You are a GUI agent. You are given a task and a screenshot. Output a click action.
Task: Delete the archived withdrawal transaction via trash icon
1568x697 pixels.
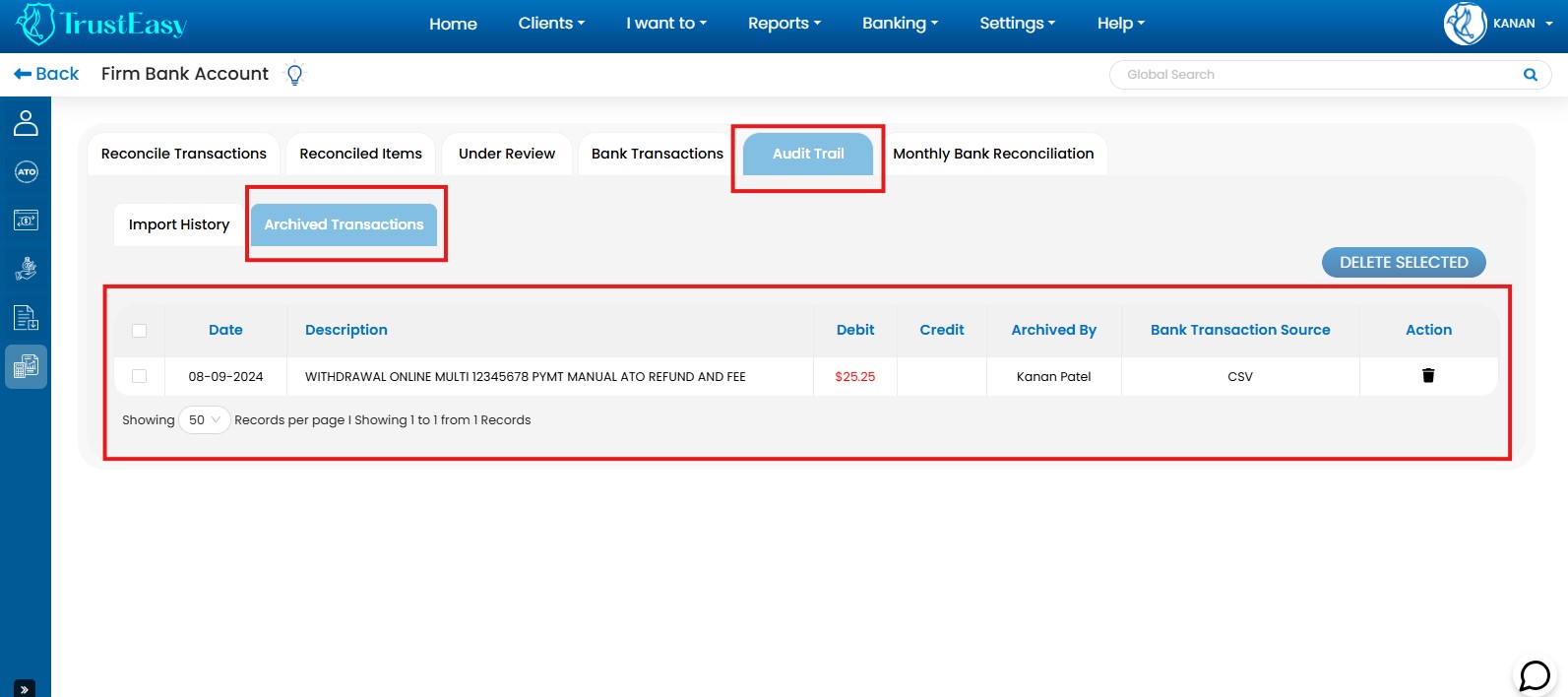tap(1428, 376)
